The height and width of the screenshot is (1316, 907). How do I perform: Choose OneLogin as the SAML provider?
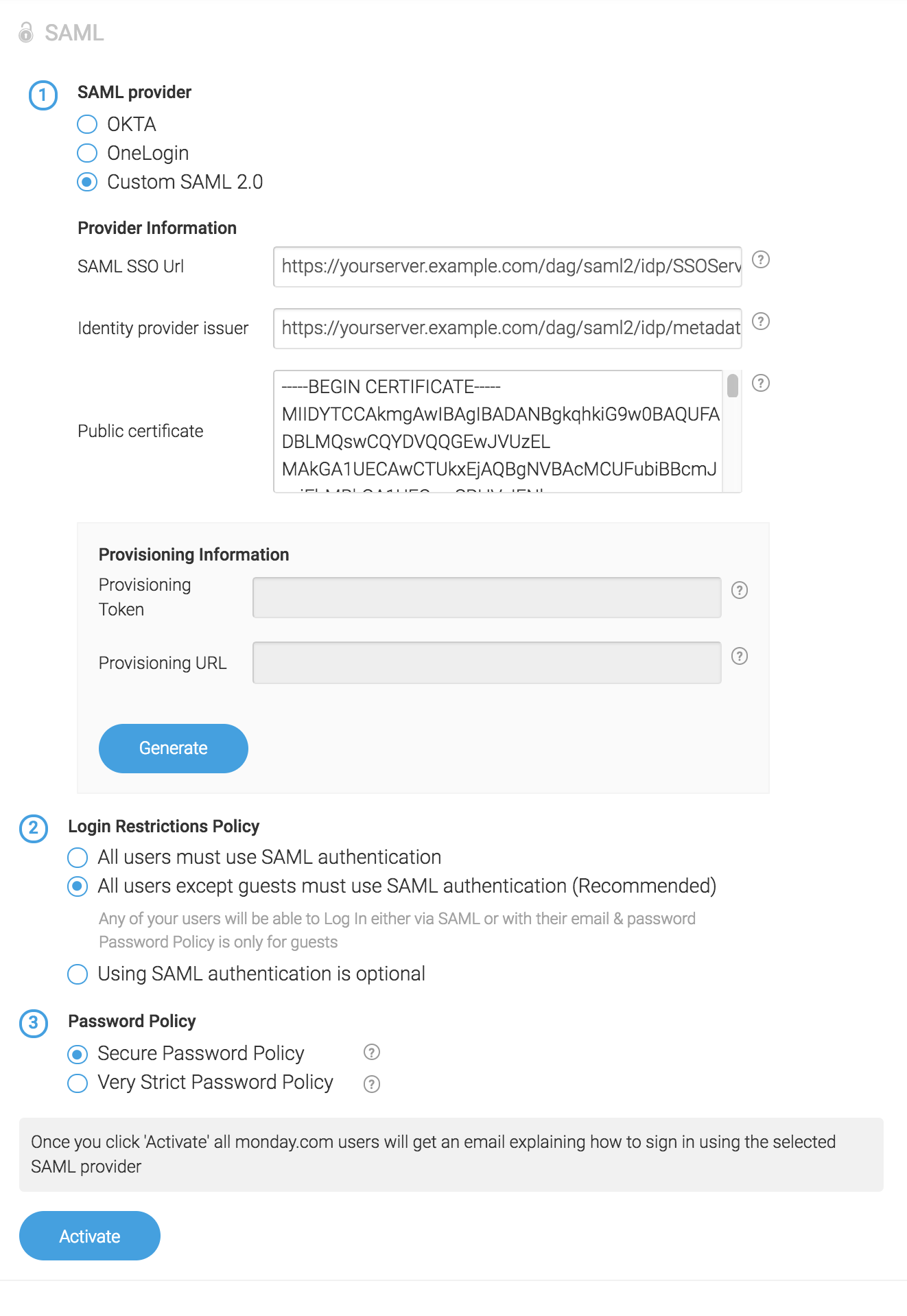(86, 153)
